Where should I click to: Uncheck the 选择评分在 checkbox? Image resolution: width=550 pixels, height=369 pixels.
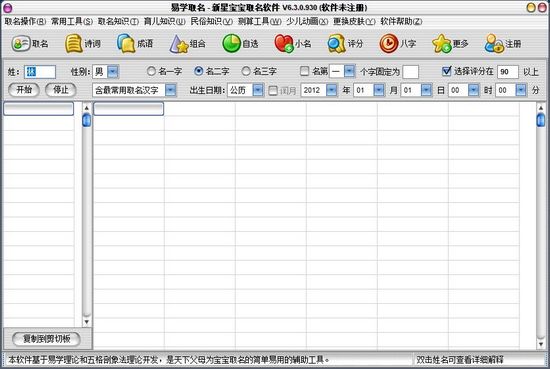(446, 71)
